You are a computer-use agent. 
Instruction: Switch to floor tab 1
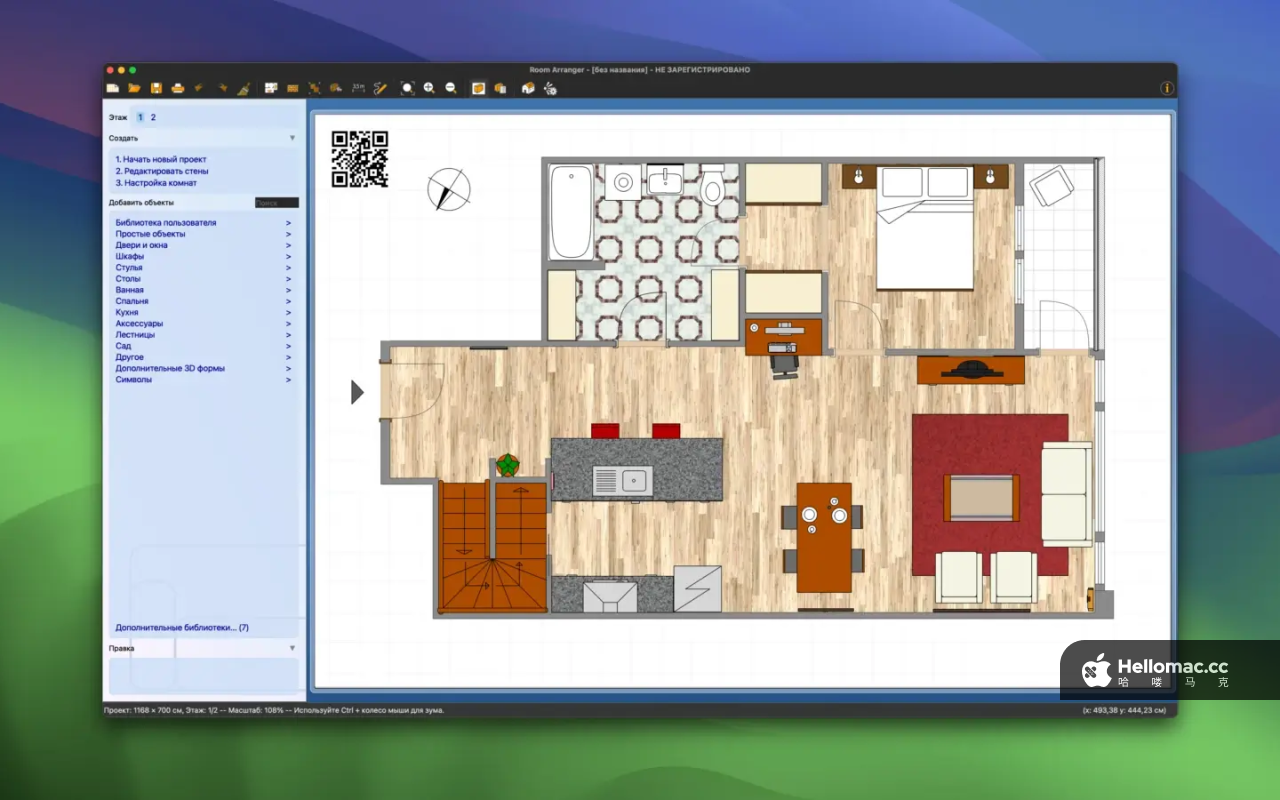(x=140, y=117)
